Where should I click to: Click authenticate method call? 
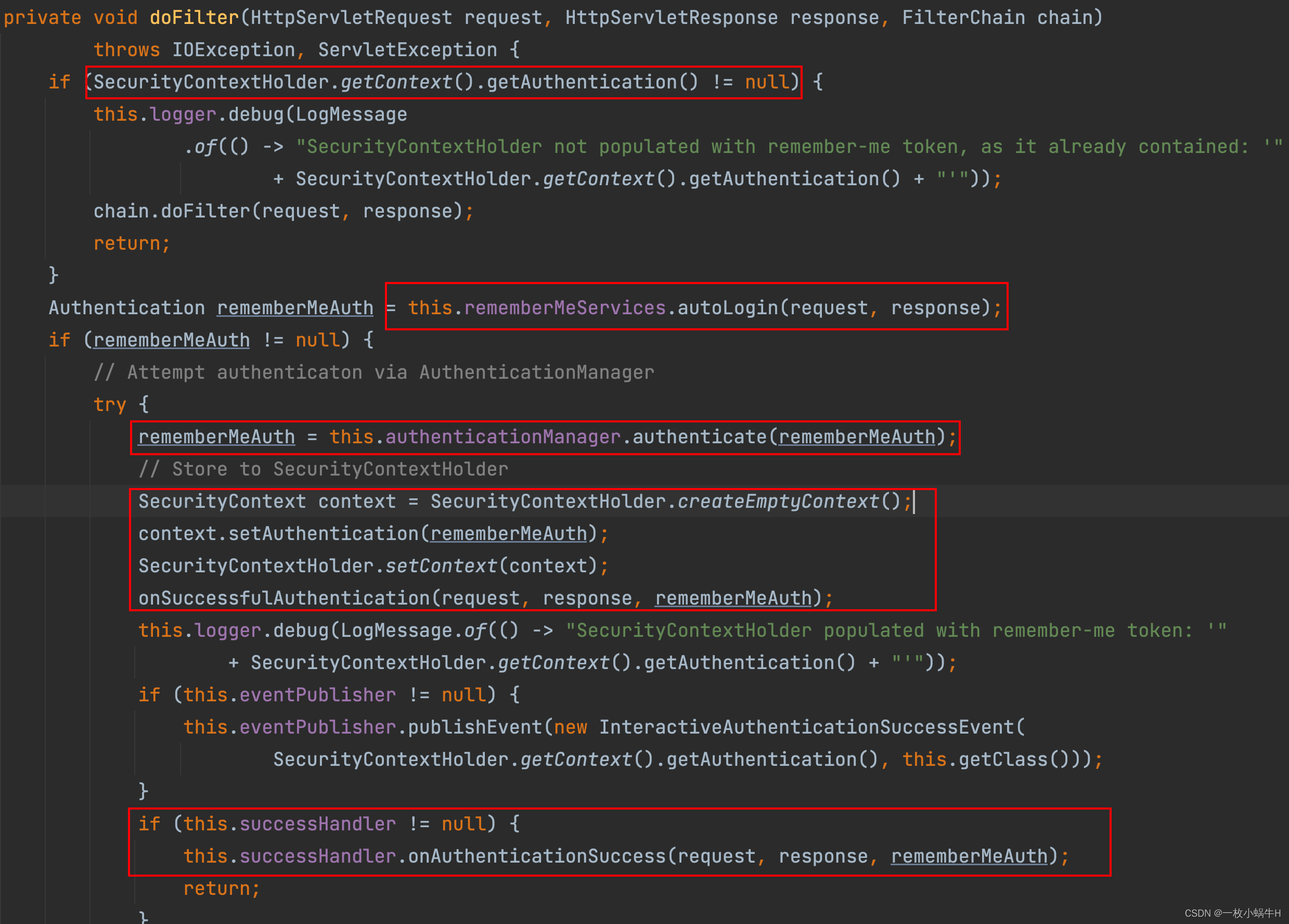point(699,437)
